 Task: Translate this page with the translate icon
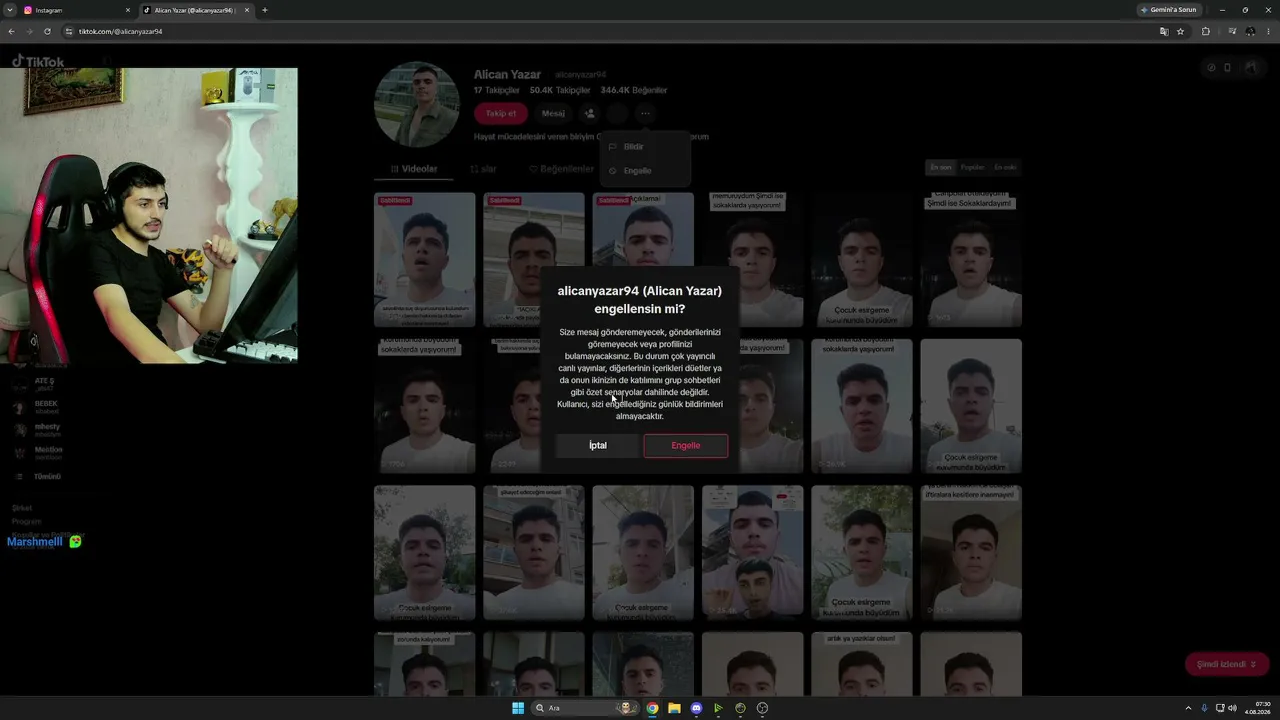tap(1164, 31)
